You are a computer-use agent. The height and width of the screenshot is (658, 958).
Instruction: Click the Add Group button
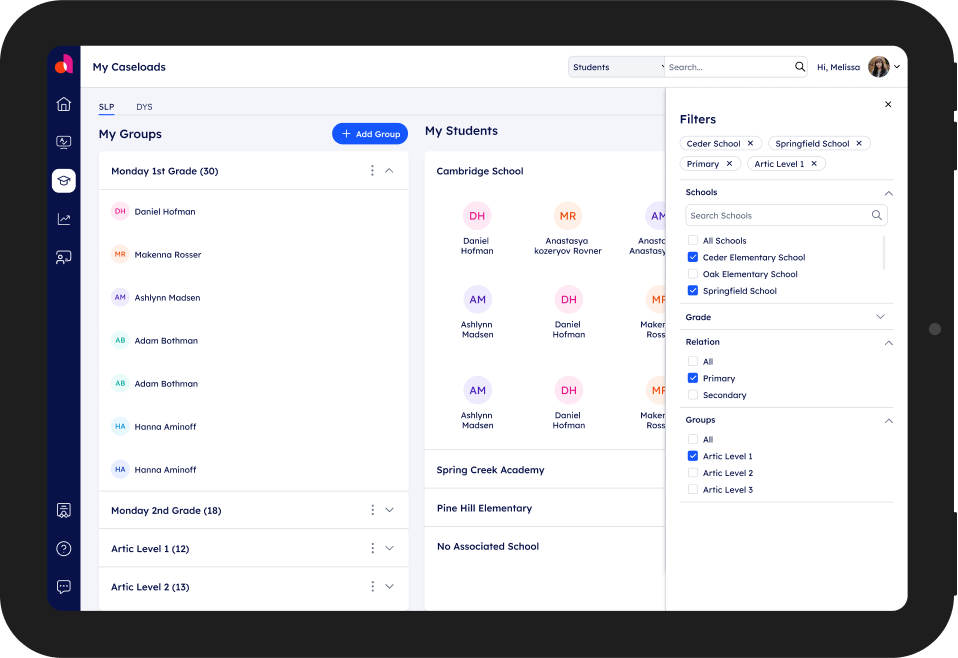point(370,134)
